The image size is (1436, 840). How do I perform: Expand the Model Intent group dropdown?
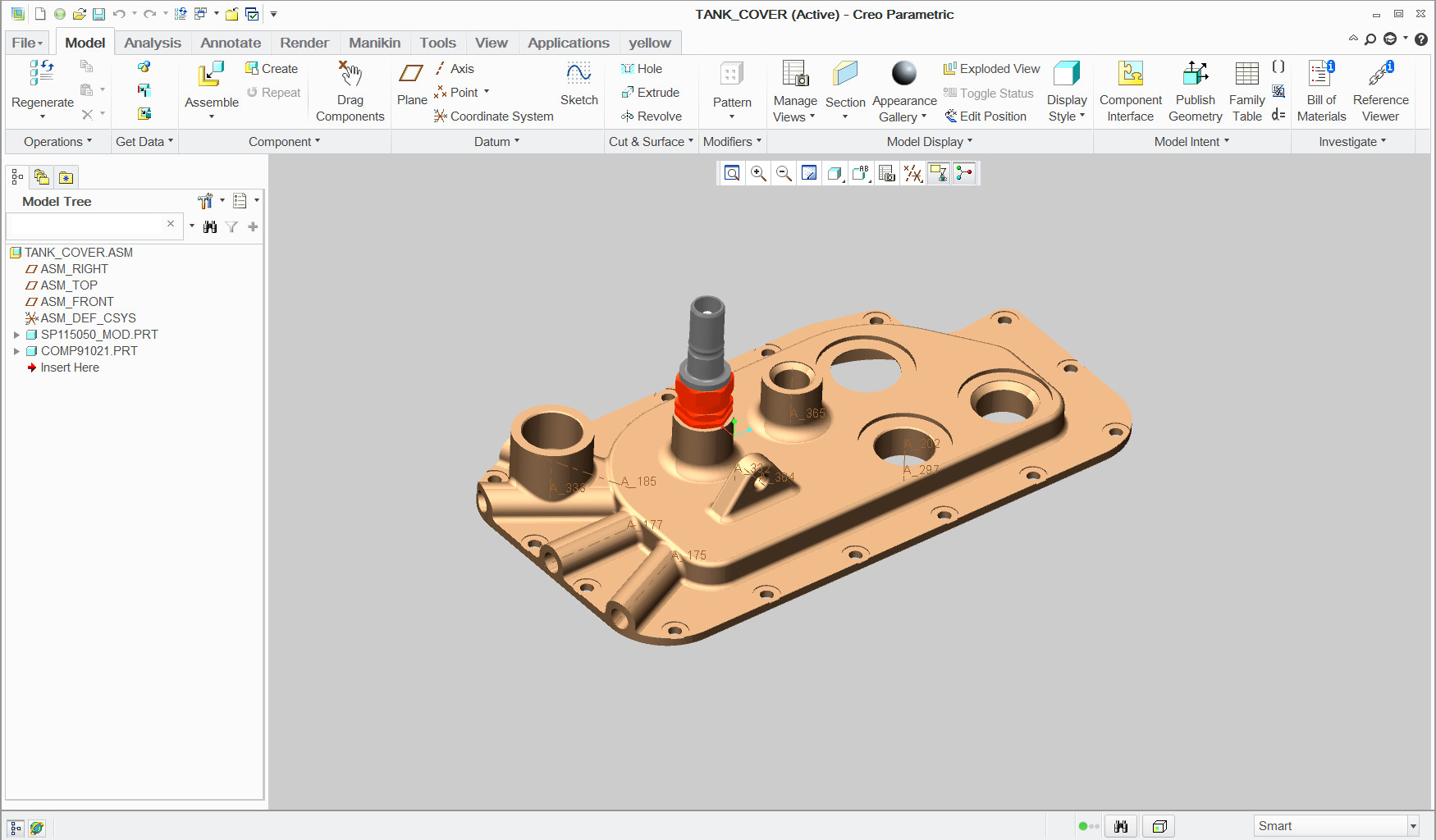tap(1191, 141)
